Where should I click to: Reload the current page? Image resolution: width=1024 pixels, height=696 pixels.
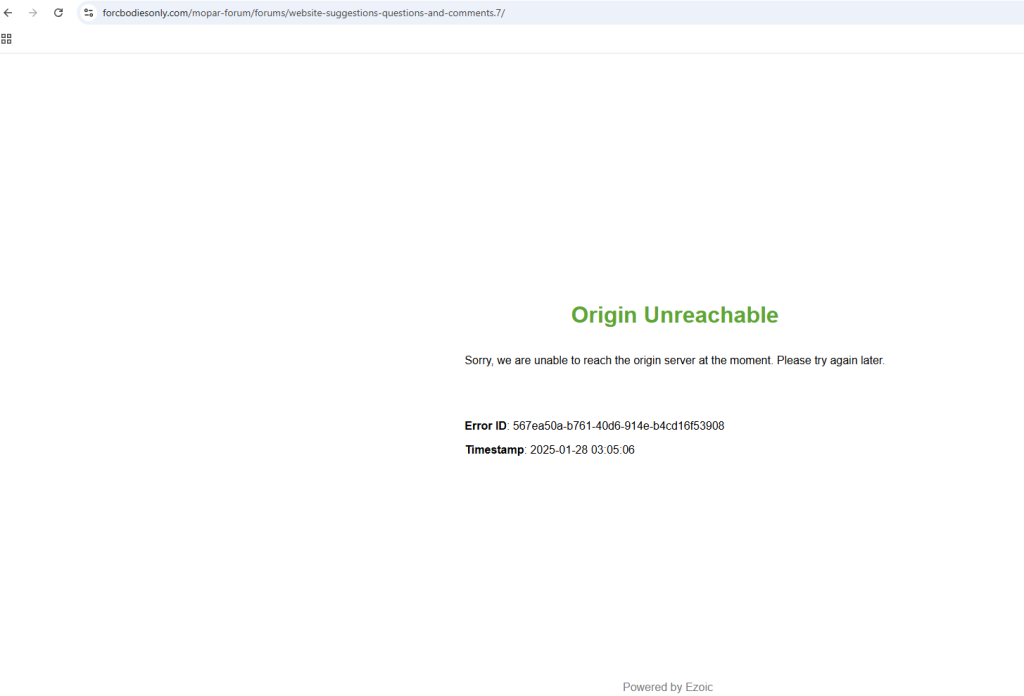coord(58,13)
